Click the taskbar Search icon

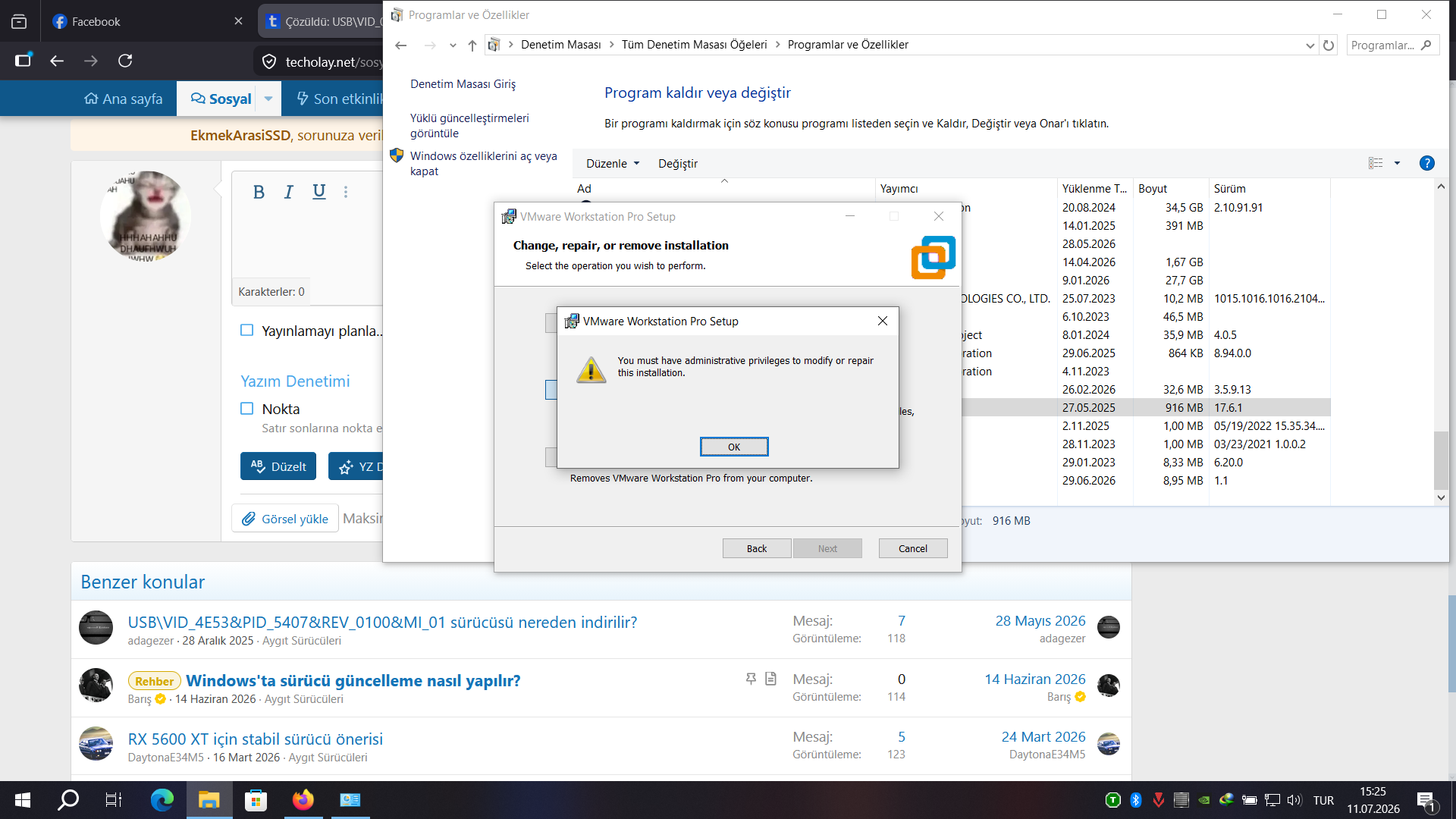pos(68,800)
